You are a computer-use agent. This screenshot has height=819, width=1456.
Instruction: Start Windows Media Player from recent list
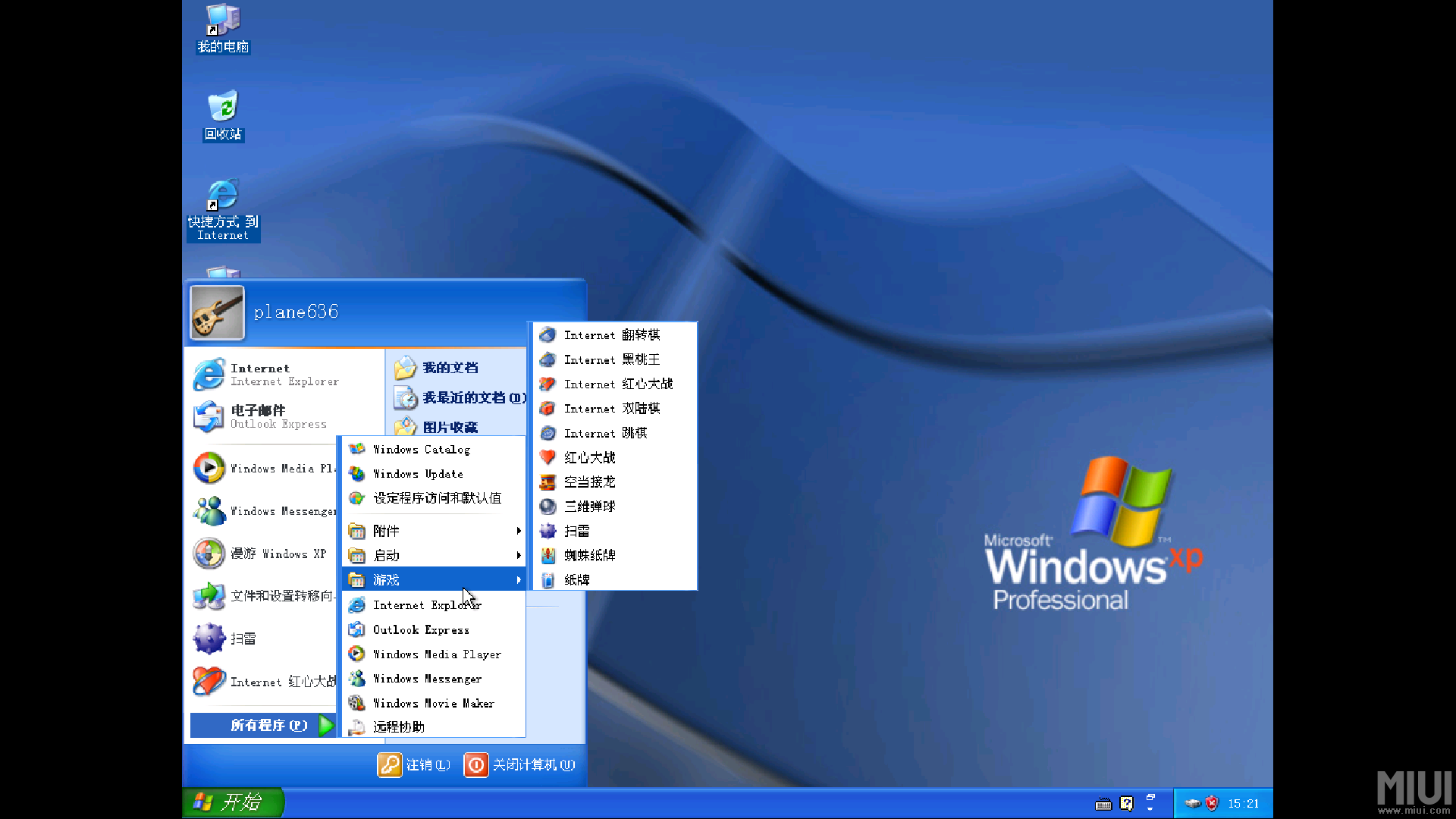click(x=264, y=469)
